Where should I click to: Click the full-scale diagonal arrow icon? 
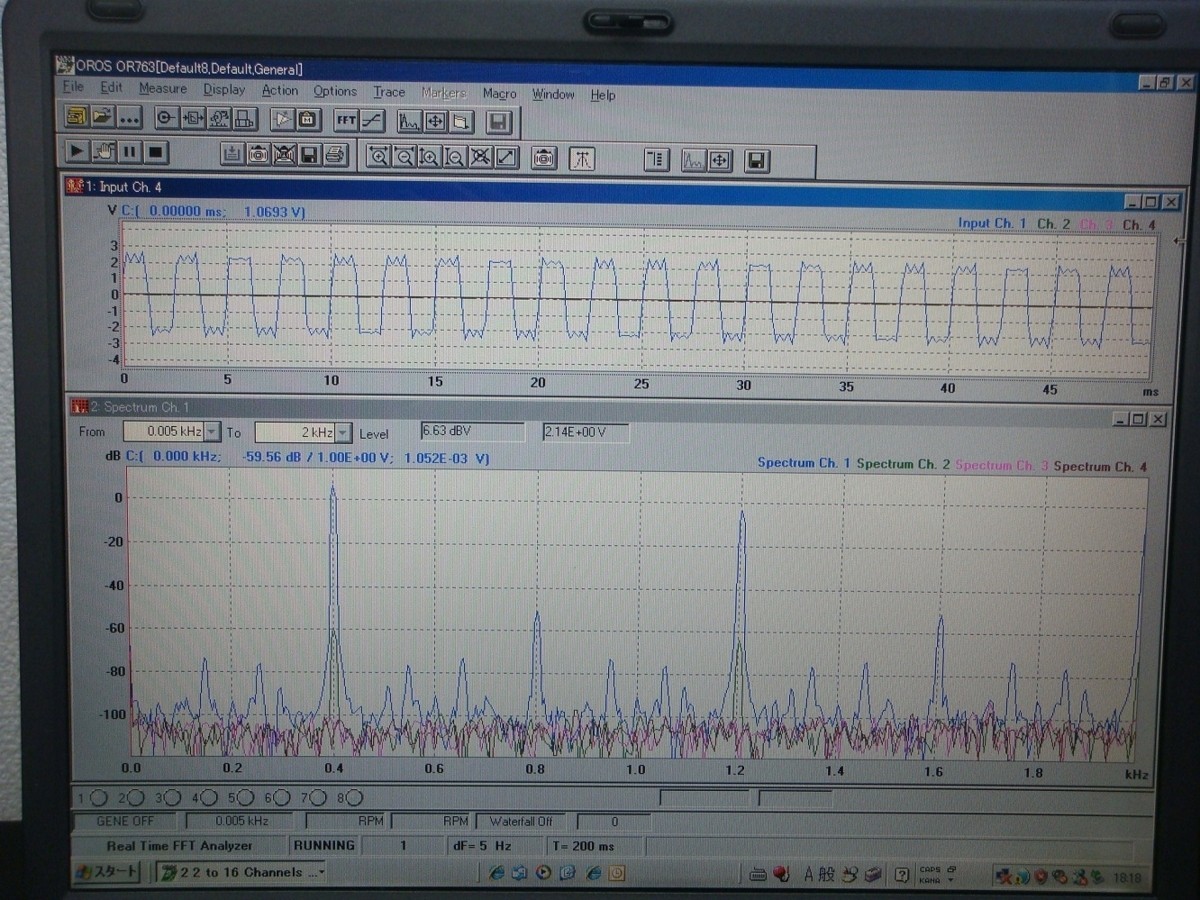507,156
